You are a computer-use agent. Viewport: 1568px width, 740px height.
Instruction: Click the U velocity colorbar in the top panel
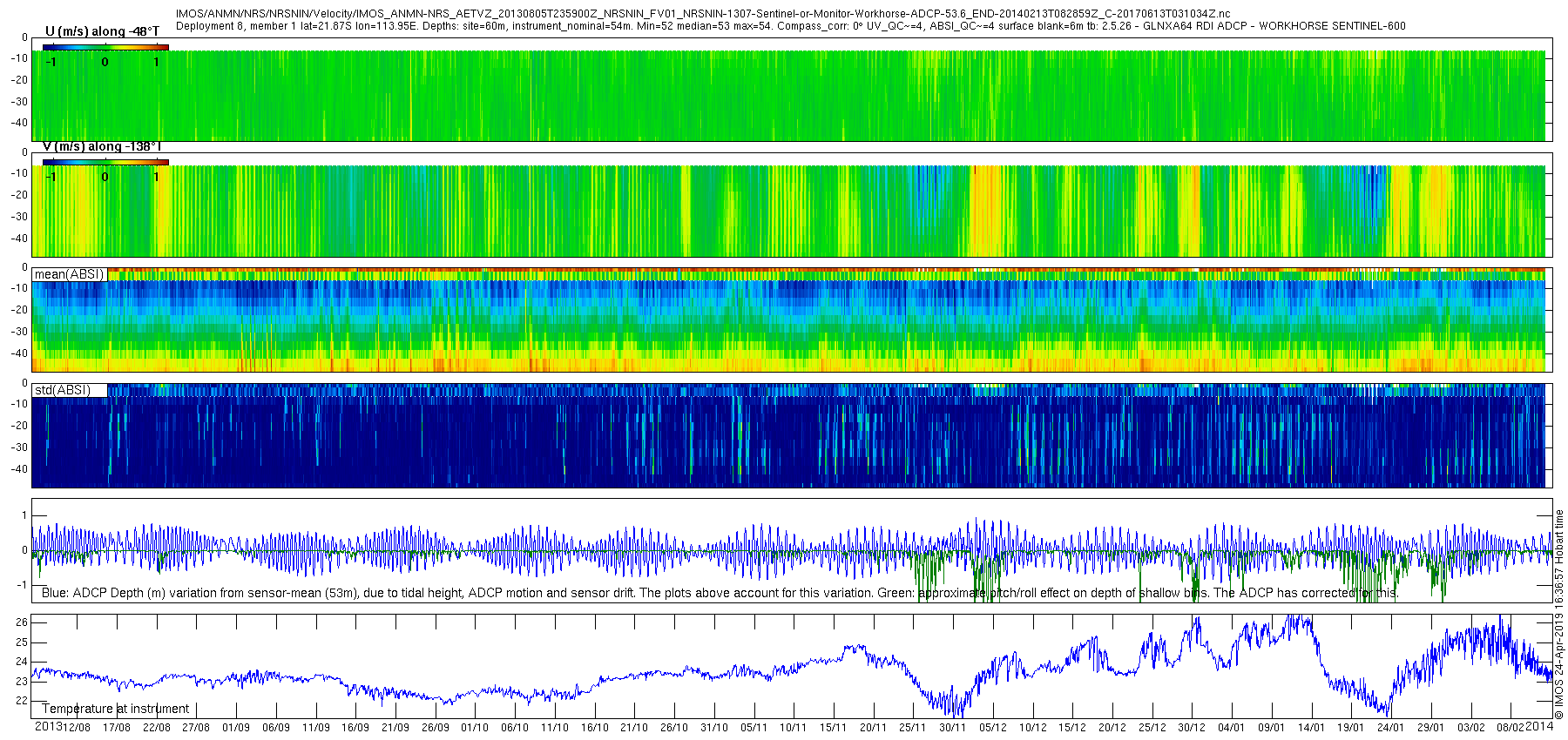pos(105,47)
